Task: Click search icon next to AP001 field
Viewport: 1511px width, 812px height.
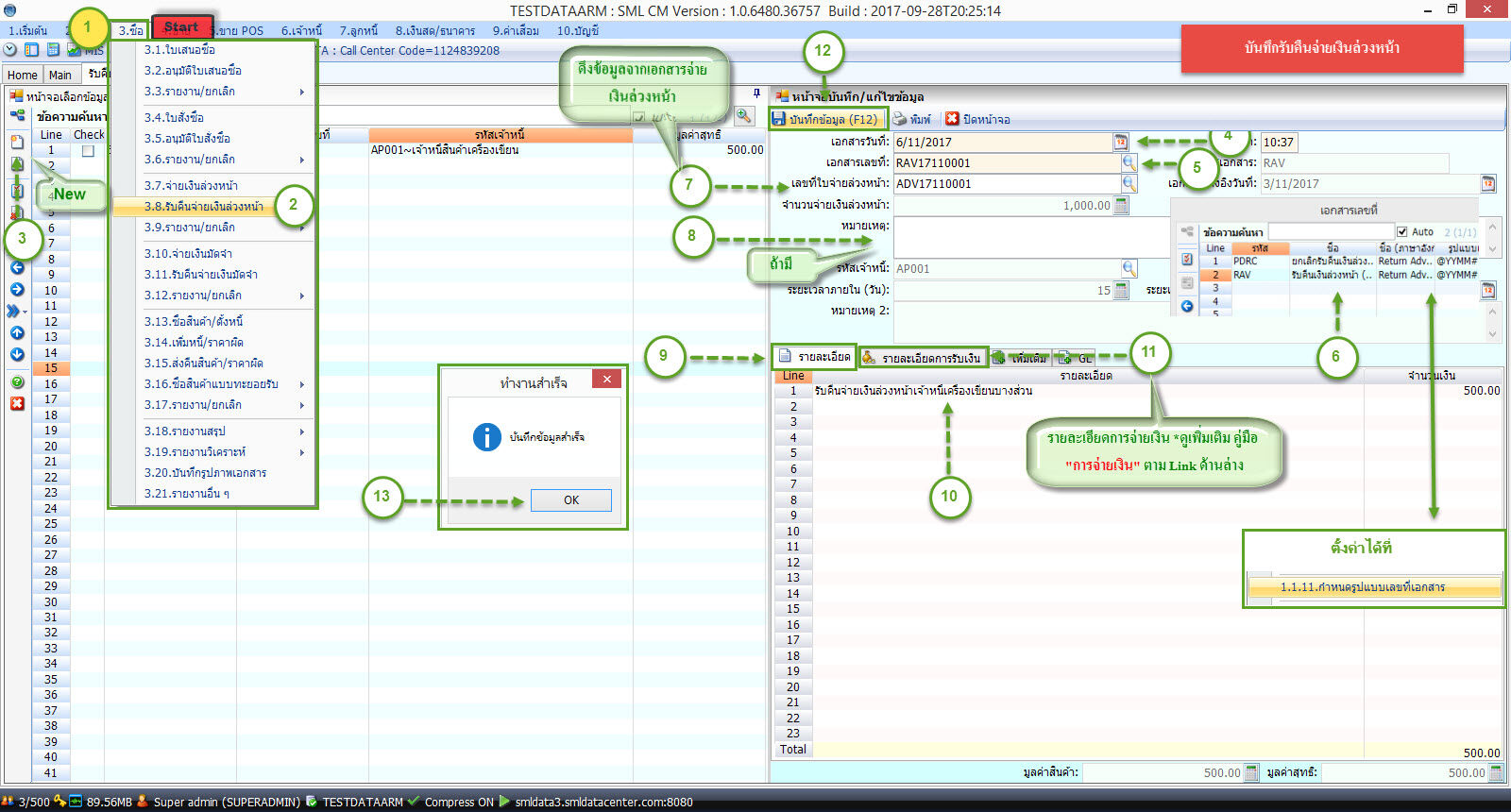Action: pos(1129,268)
